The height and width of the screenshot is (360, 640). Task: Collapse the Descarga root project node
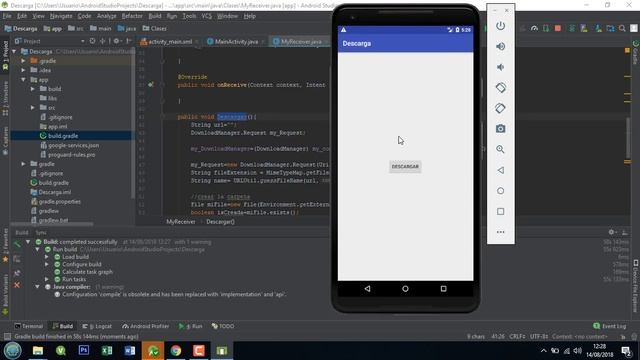[x=14, y=51]
